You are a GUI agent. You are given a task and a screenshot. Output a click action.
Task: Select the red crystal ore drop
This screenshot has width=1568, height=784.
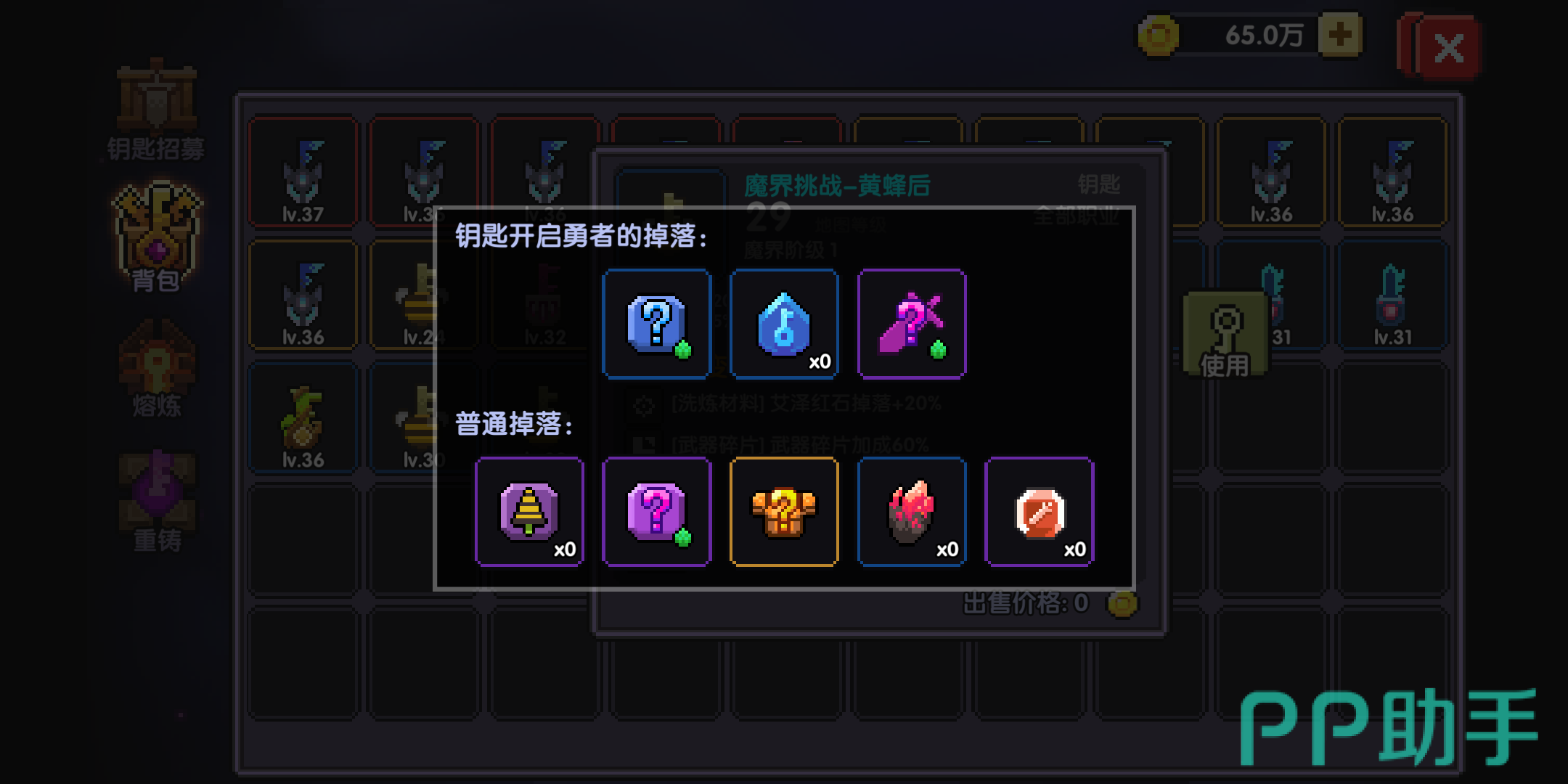(912, 512)
